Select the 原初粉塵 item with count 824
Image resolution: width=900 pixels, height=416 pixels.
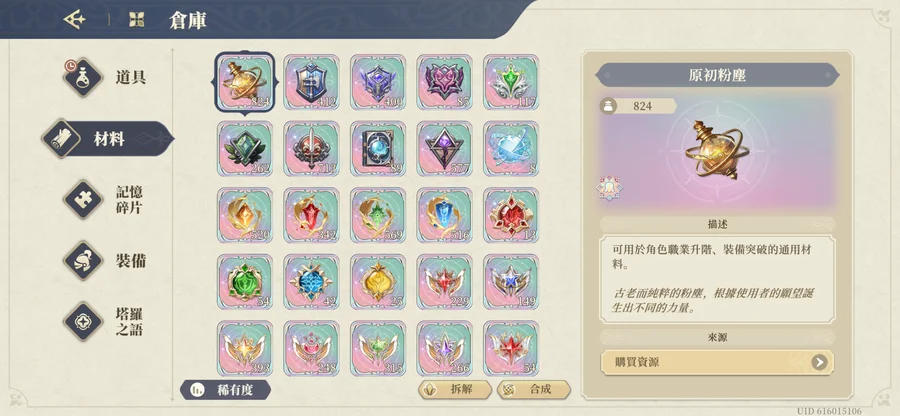(x=245, y=82)
